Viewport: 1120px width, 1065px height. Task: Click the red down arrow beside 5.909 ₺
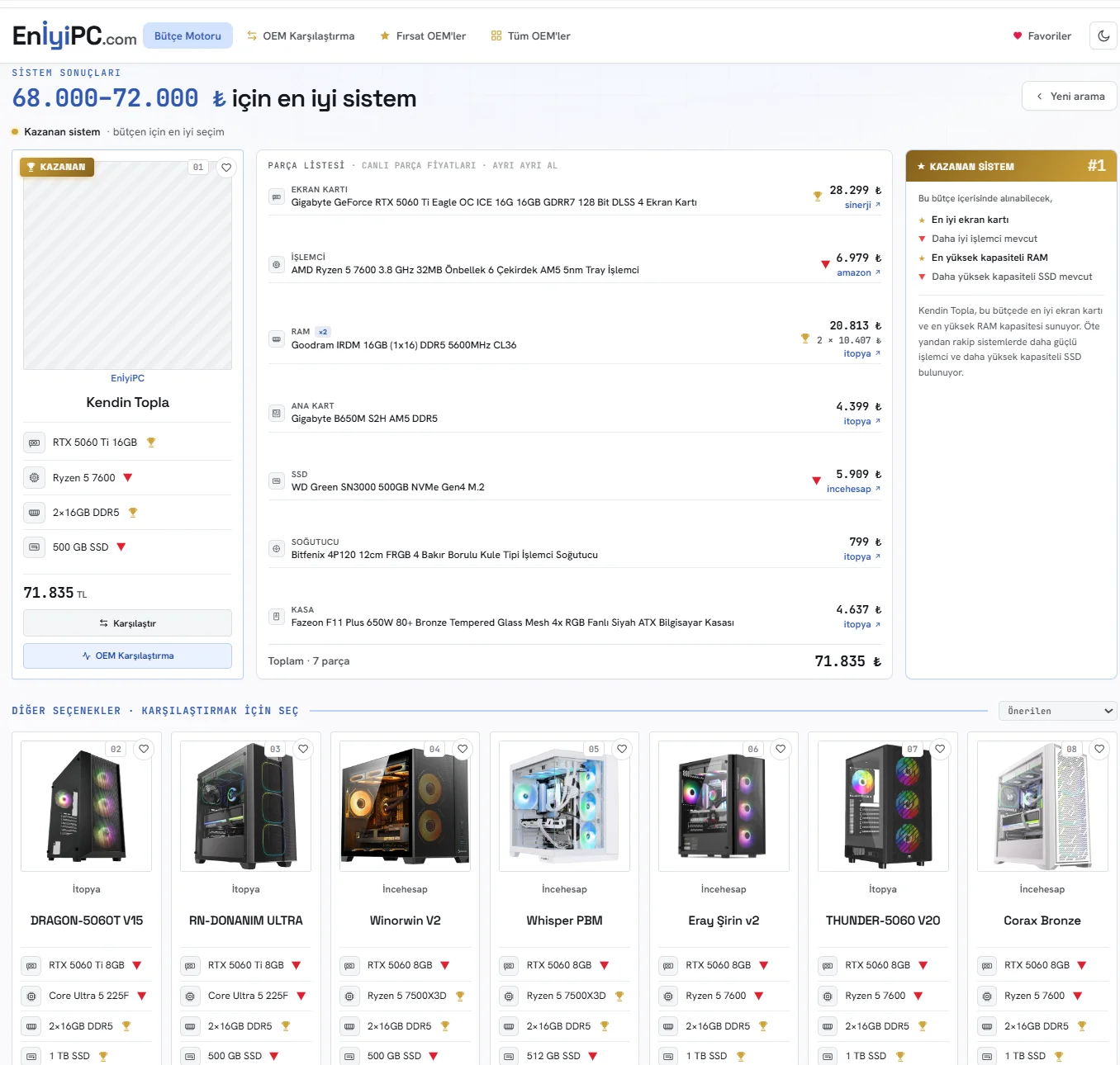tap(816, 480)
